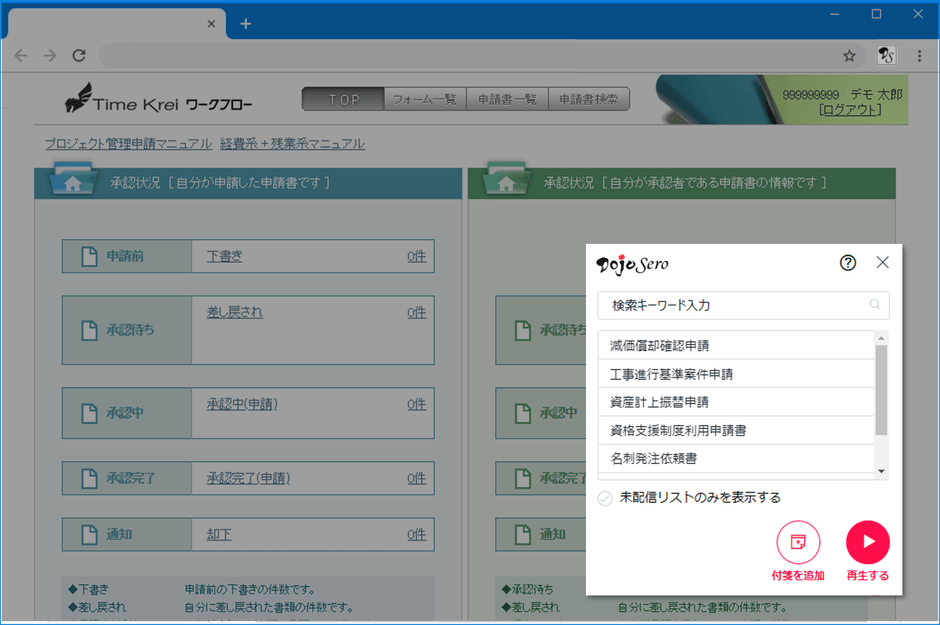Toggle 未配信リストのみを表示する checkbox
This screenshot has height=625, width=940.
pyautogui.click(x=605, y=498)
